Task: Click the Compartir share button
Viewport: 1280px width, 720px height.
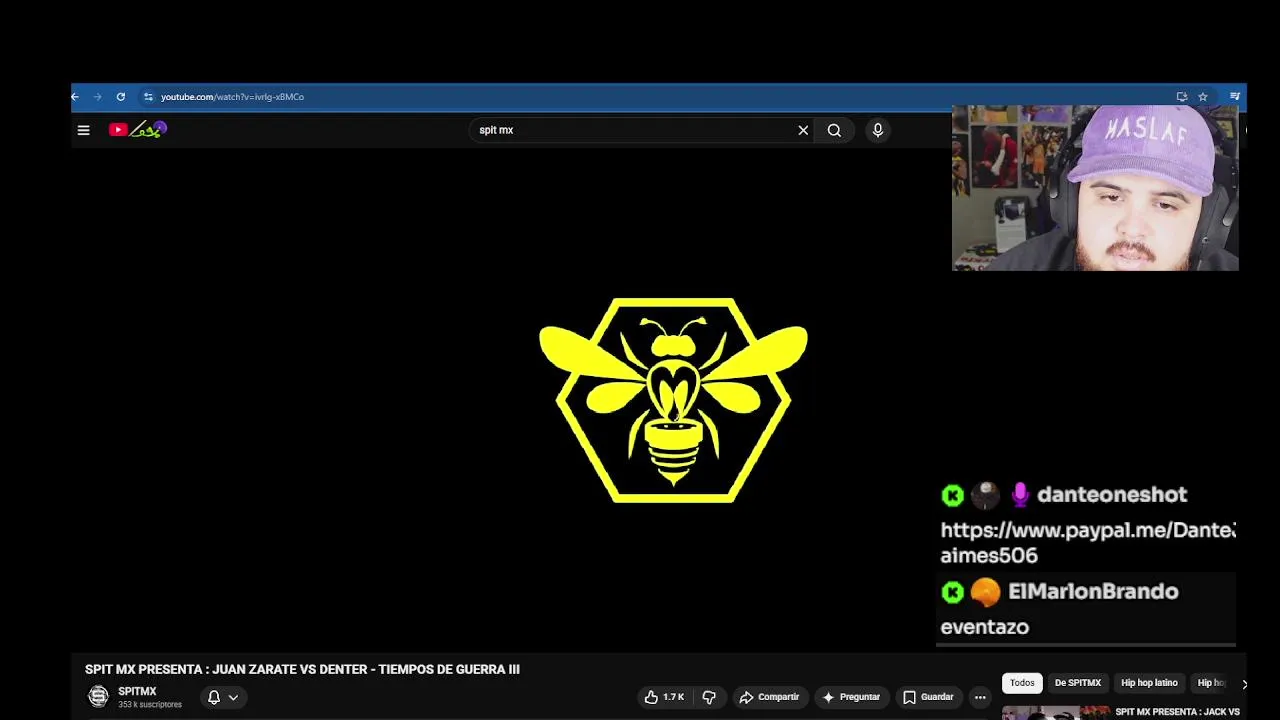Action: (769, 697)
